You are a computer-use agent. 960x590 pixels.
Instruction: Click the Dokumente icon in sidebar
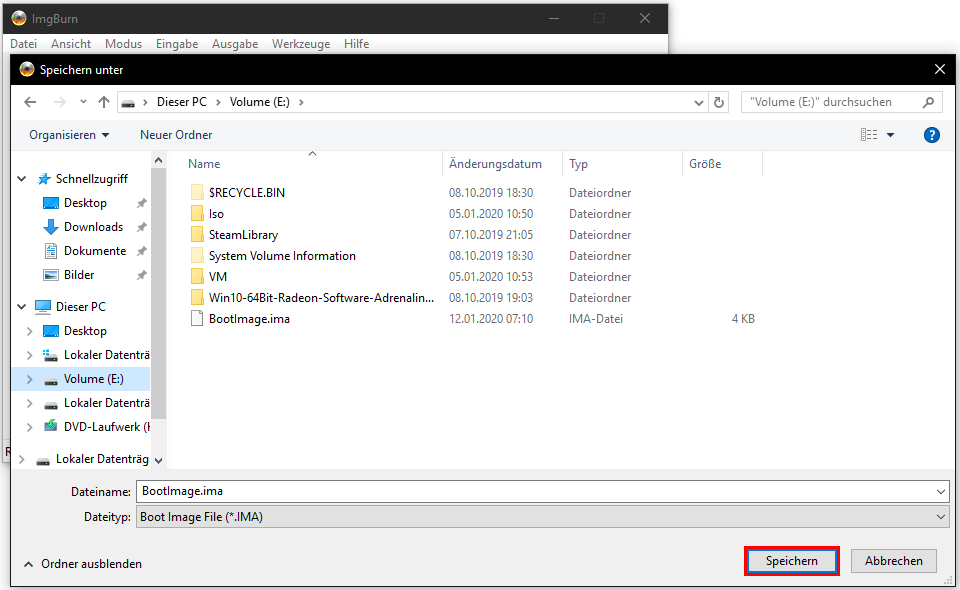pyautogui.click(x=51, y=251)
